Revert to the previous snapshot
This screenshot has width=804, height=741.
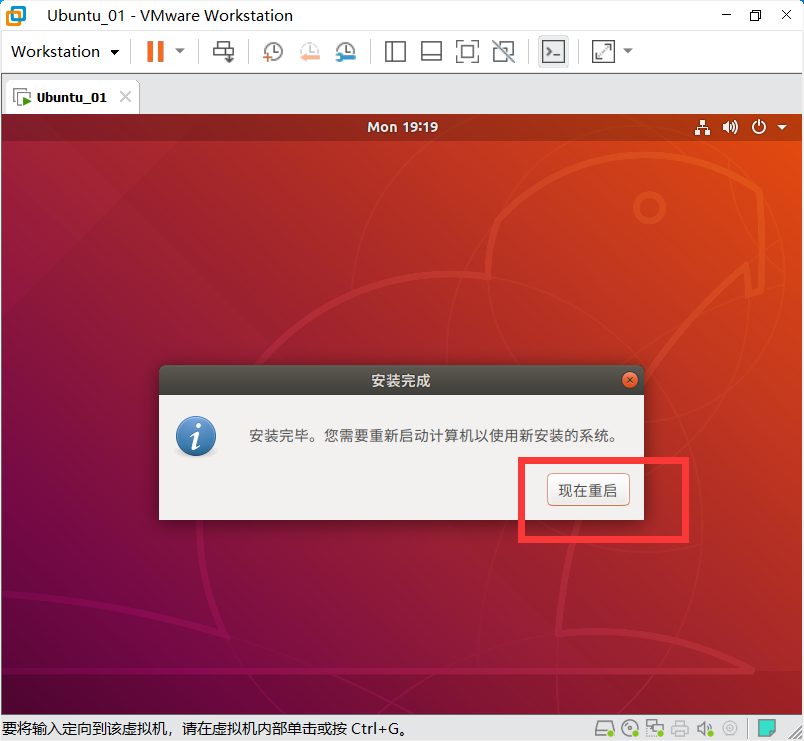pyautogui.click(x=309, y=51)
